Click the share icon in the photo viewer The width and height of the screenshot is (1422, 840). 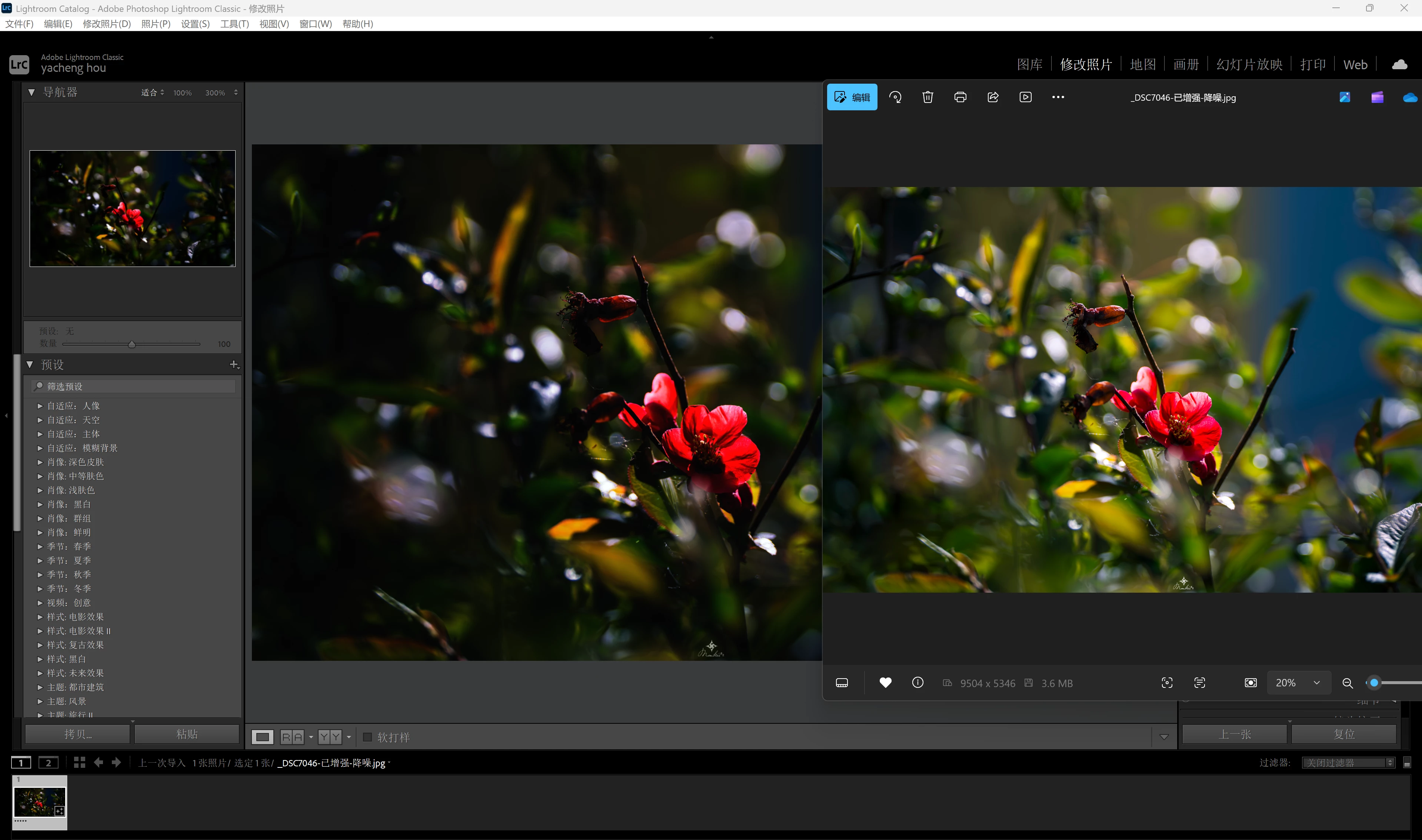(993, 97)
